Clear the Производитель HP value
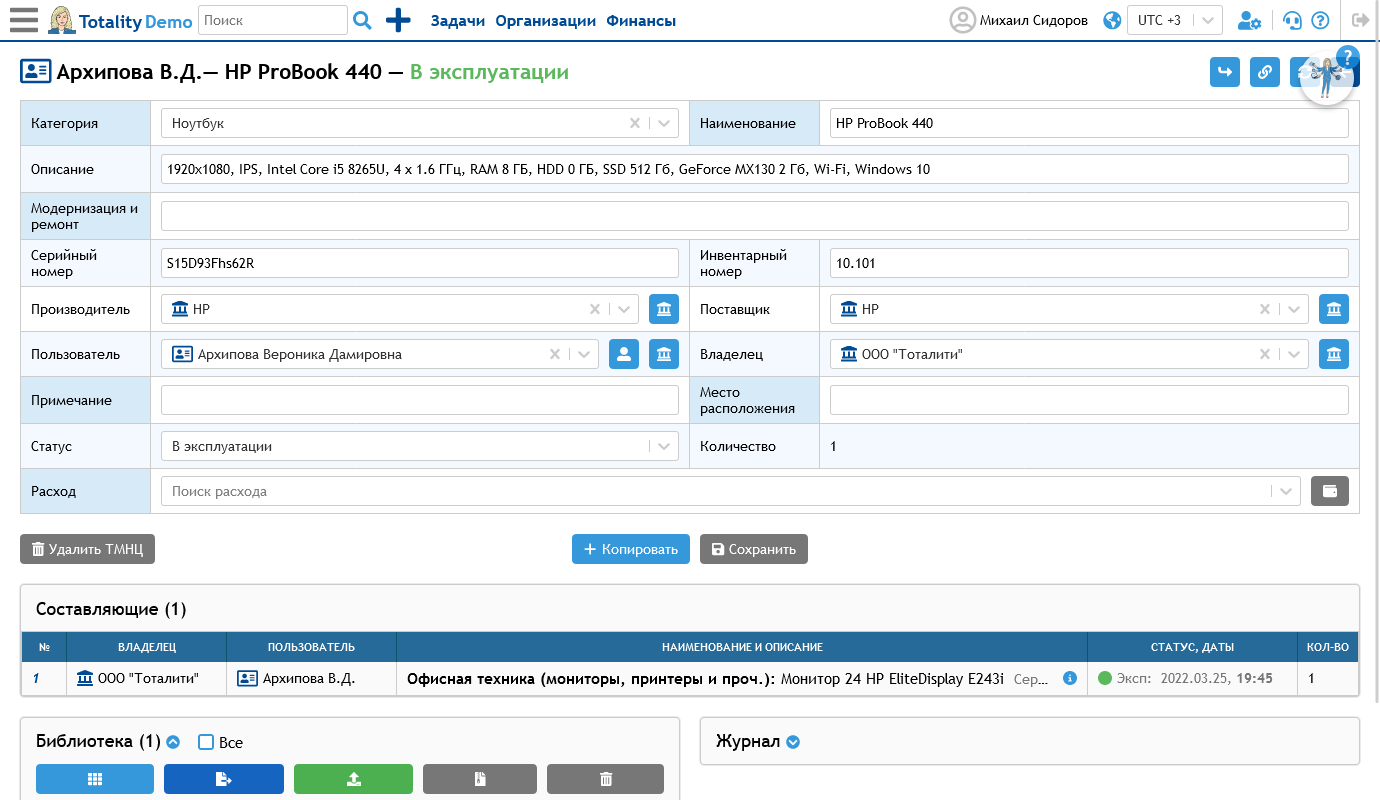This screenshot has height=800, width=1380. (595, 309)
